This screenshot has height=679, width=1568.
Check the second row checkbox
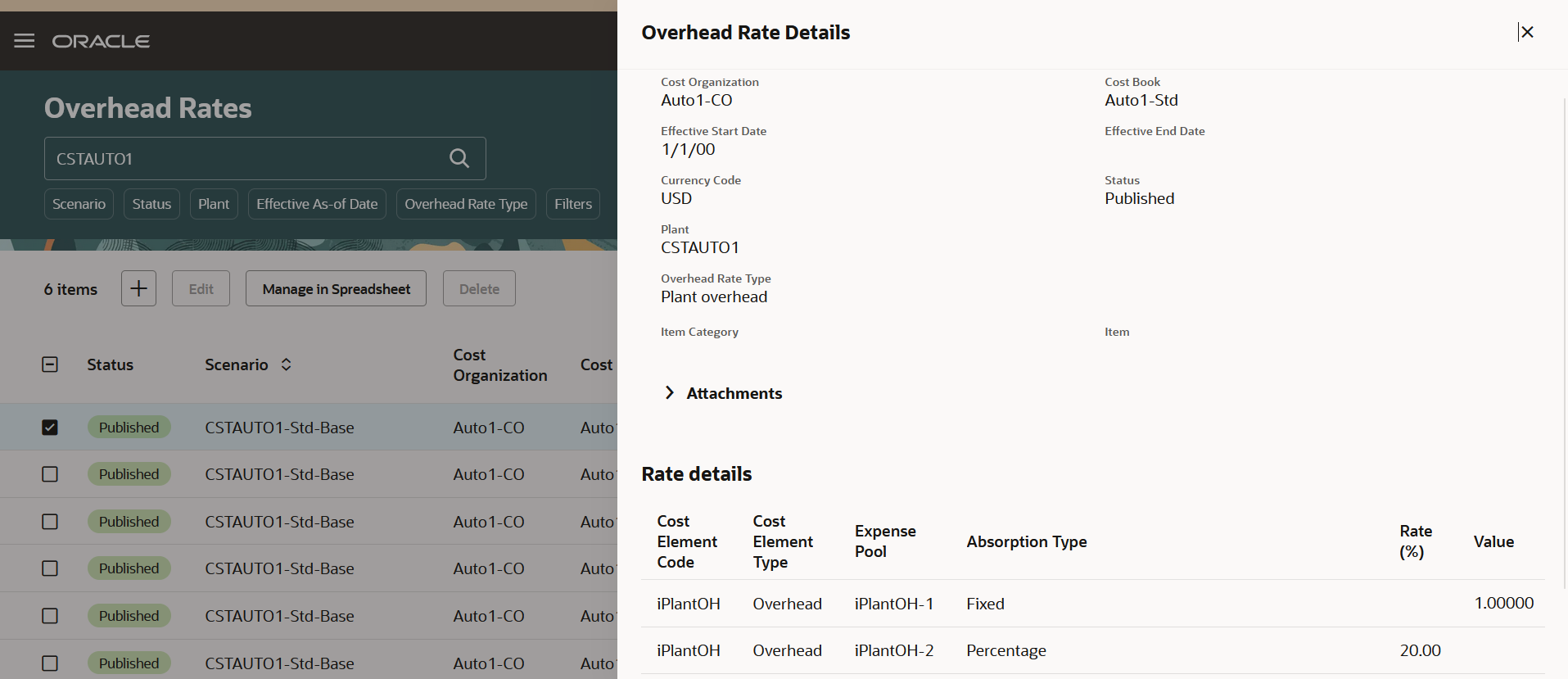coord(50,474)
